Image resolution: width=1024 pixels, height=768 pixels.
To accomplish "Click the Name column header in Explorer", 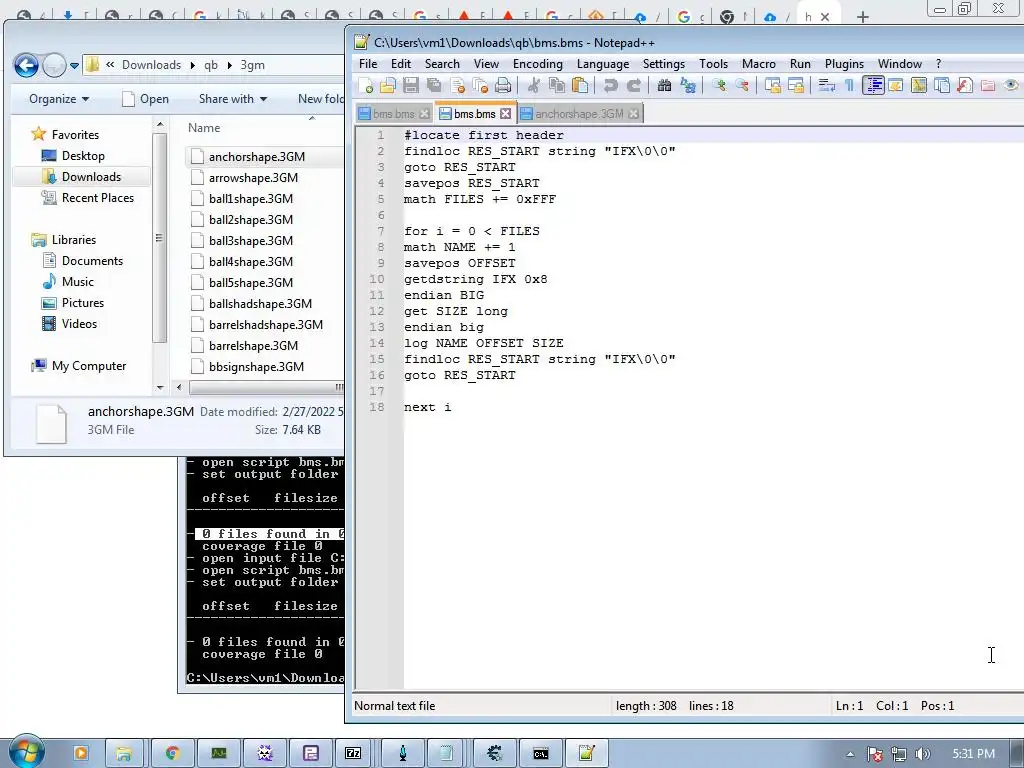I will [204, 128].
